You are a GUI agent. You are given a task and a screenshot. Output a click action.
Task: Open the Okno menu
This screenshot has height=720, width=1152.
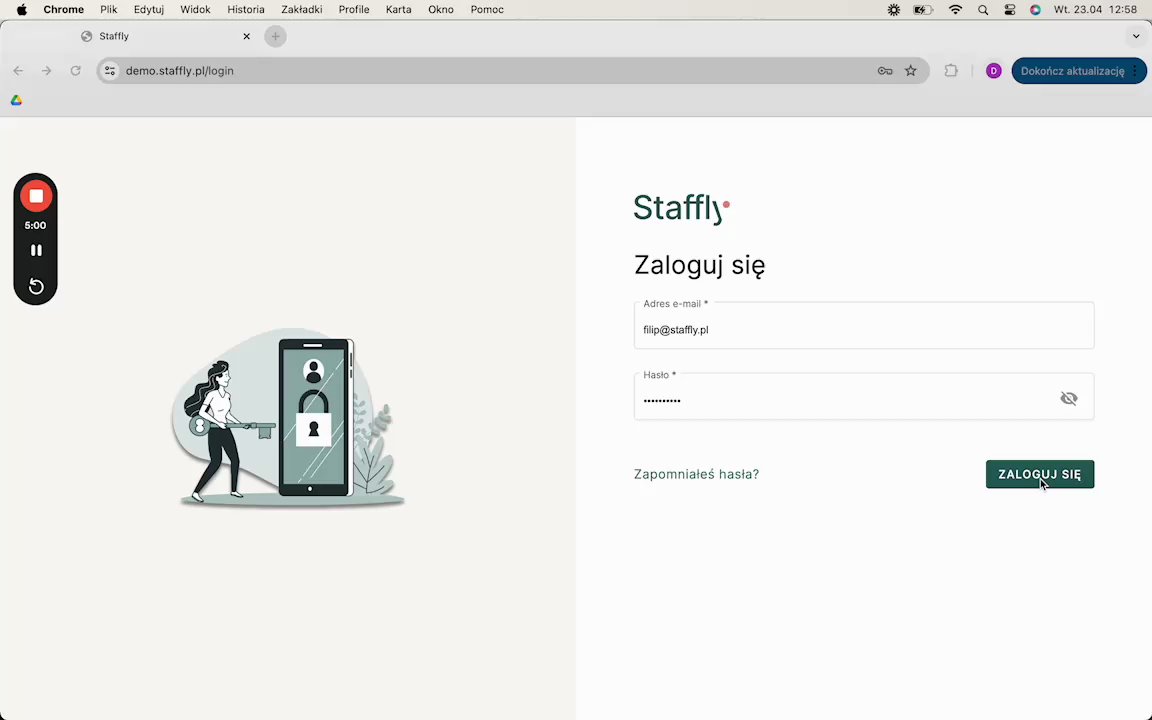pyautogui.click(x=441, y=10)
